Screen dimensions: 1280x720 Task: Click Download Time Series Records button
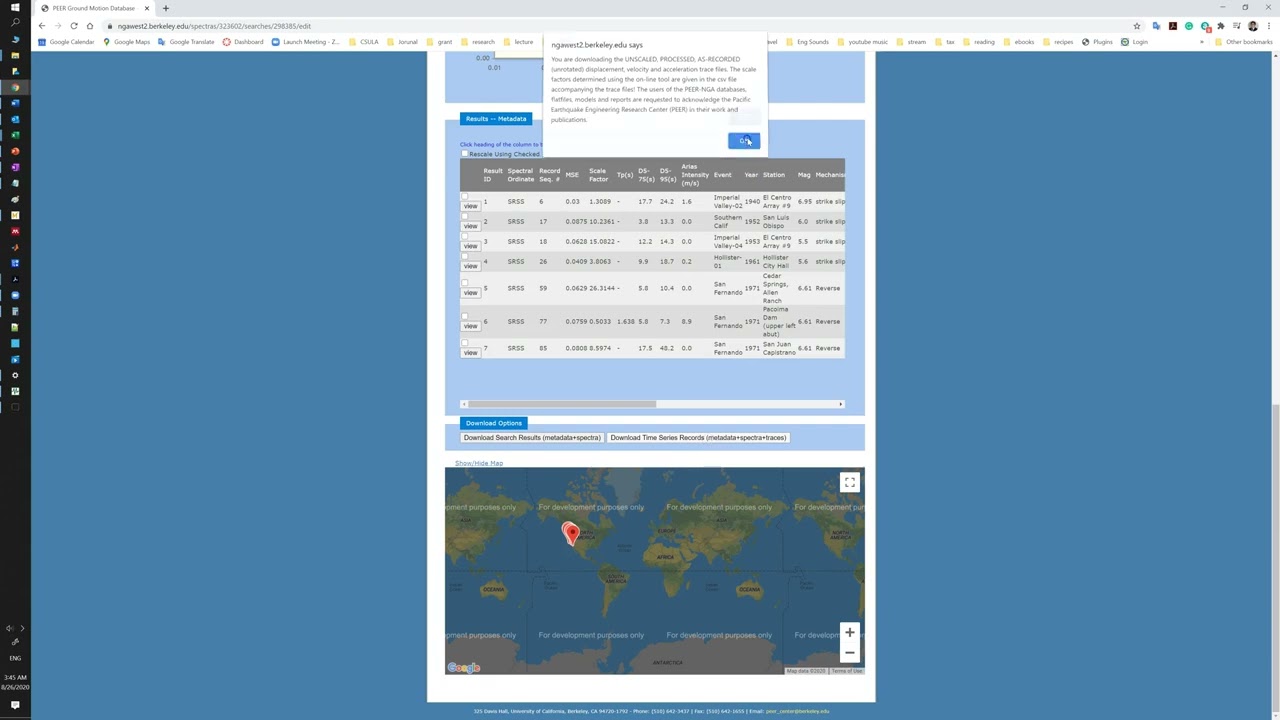coord(698,438)
